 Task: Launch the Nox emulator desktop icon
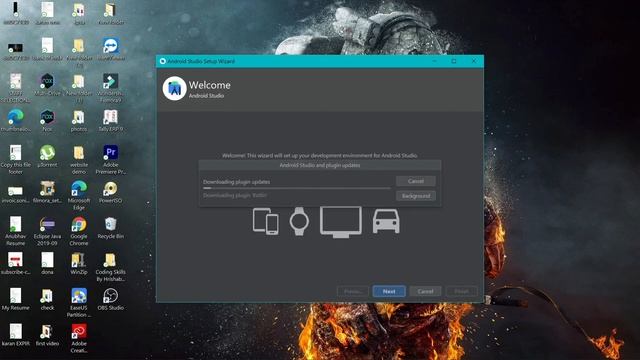point(47,121)
